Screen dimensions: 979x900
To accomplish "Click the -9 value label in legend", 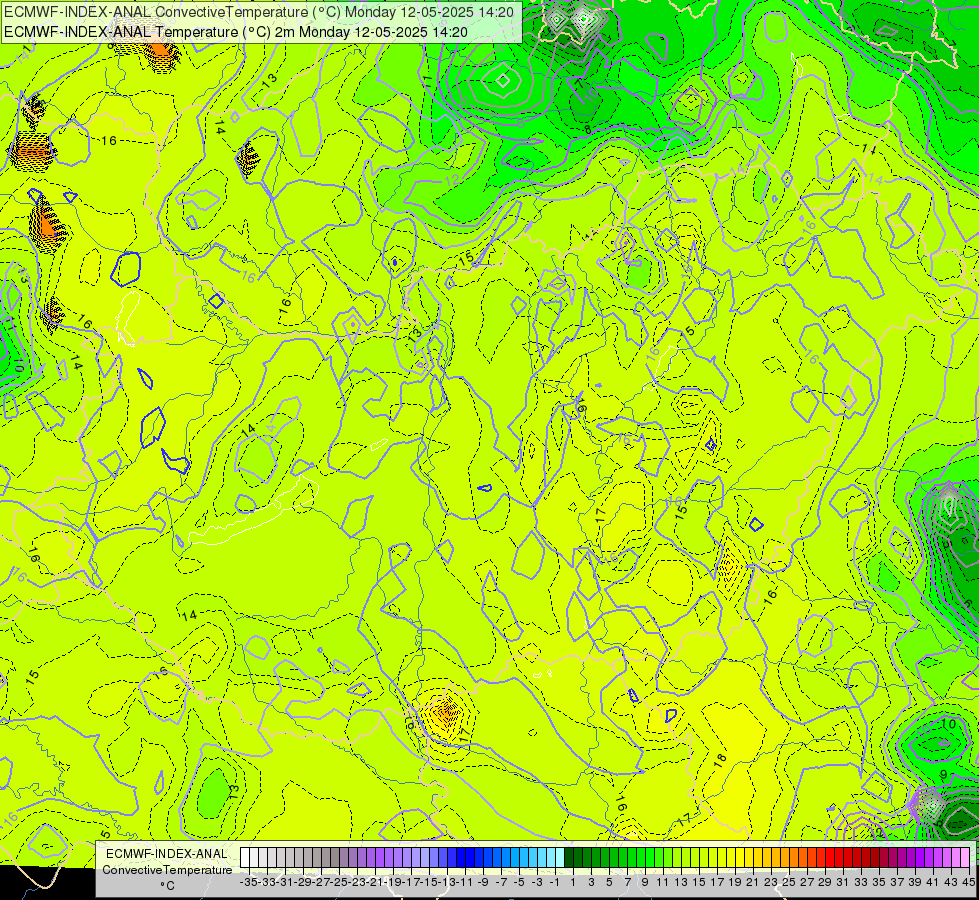I will coord(483,882).
